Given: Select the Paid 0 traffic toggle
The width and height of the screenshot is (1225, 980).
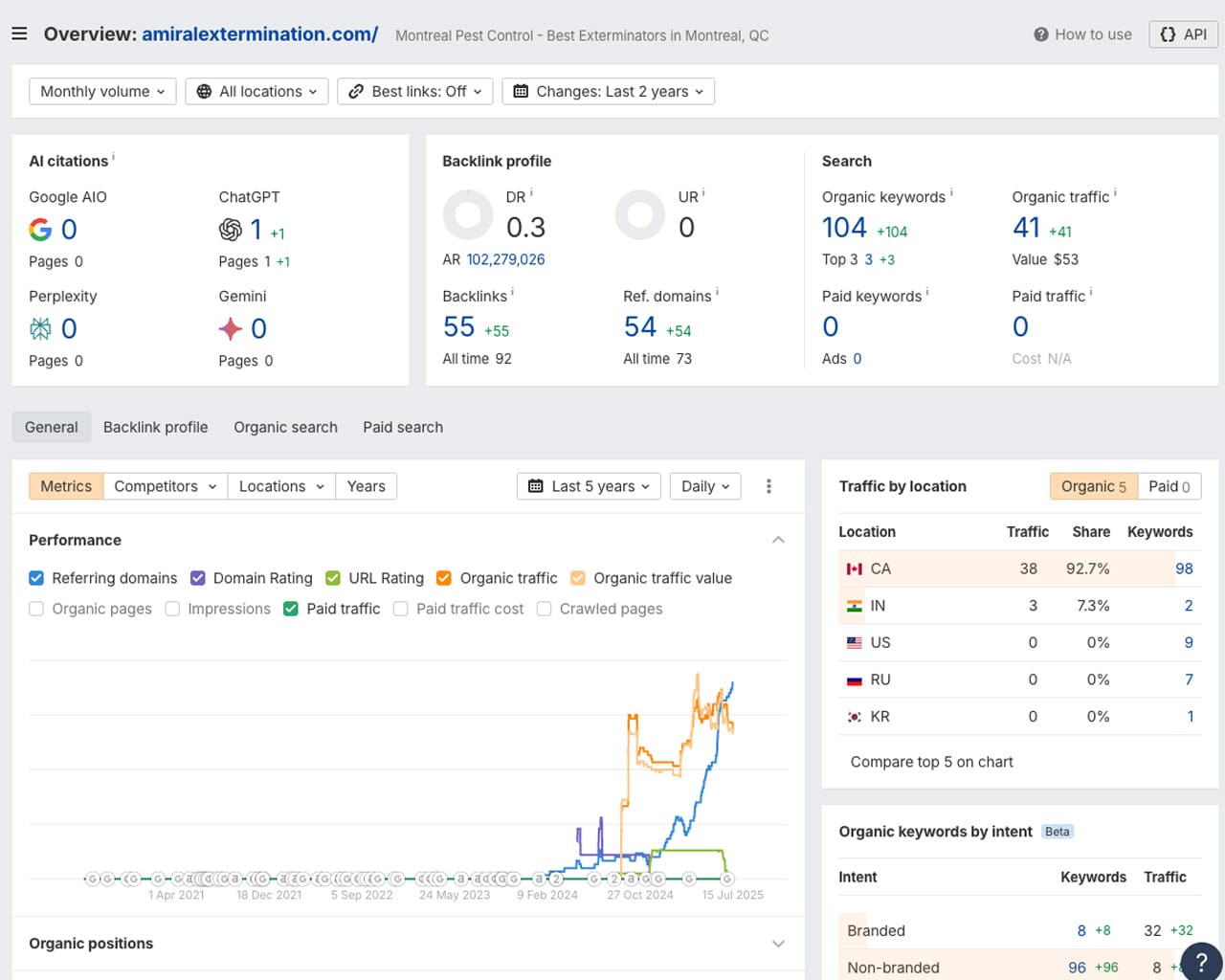Looking at the screenshot, I should [1169, 486].
